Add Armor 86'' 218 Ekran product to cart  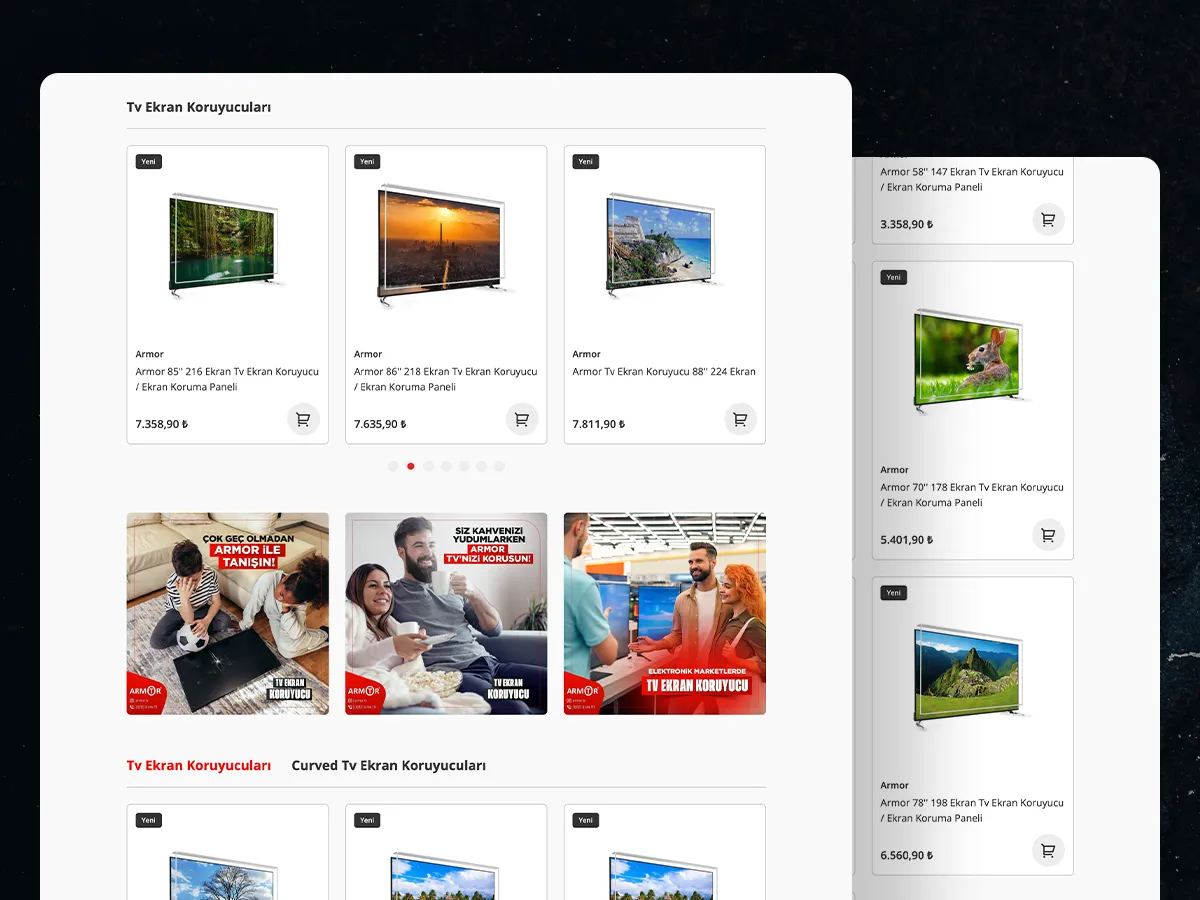tap(522, 419)
